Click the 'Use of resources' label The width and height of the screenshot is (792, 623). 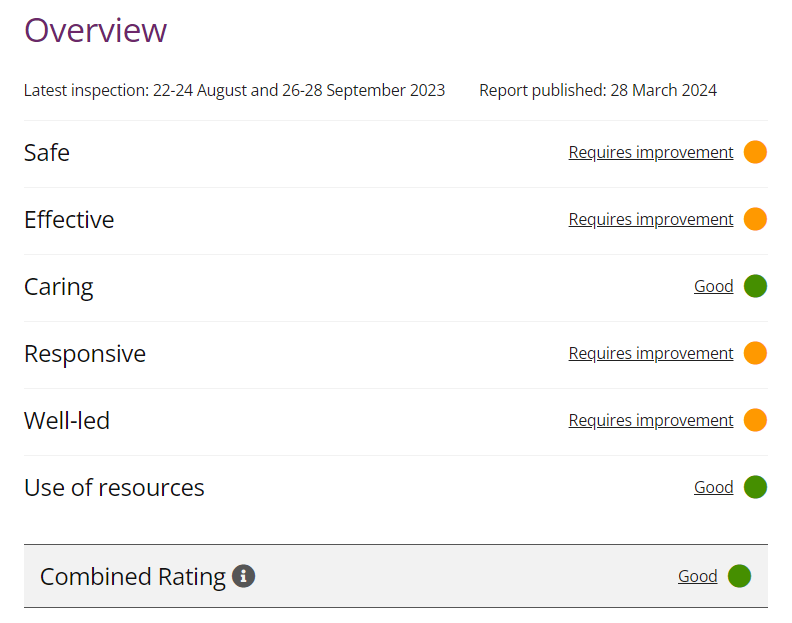click(114, 488)
